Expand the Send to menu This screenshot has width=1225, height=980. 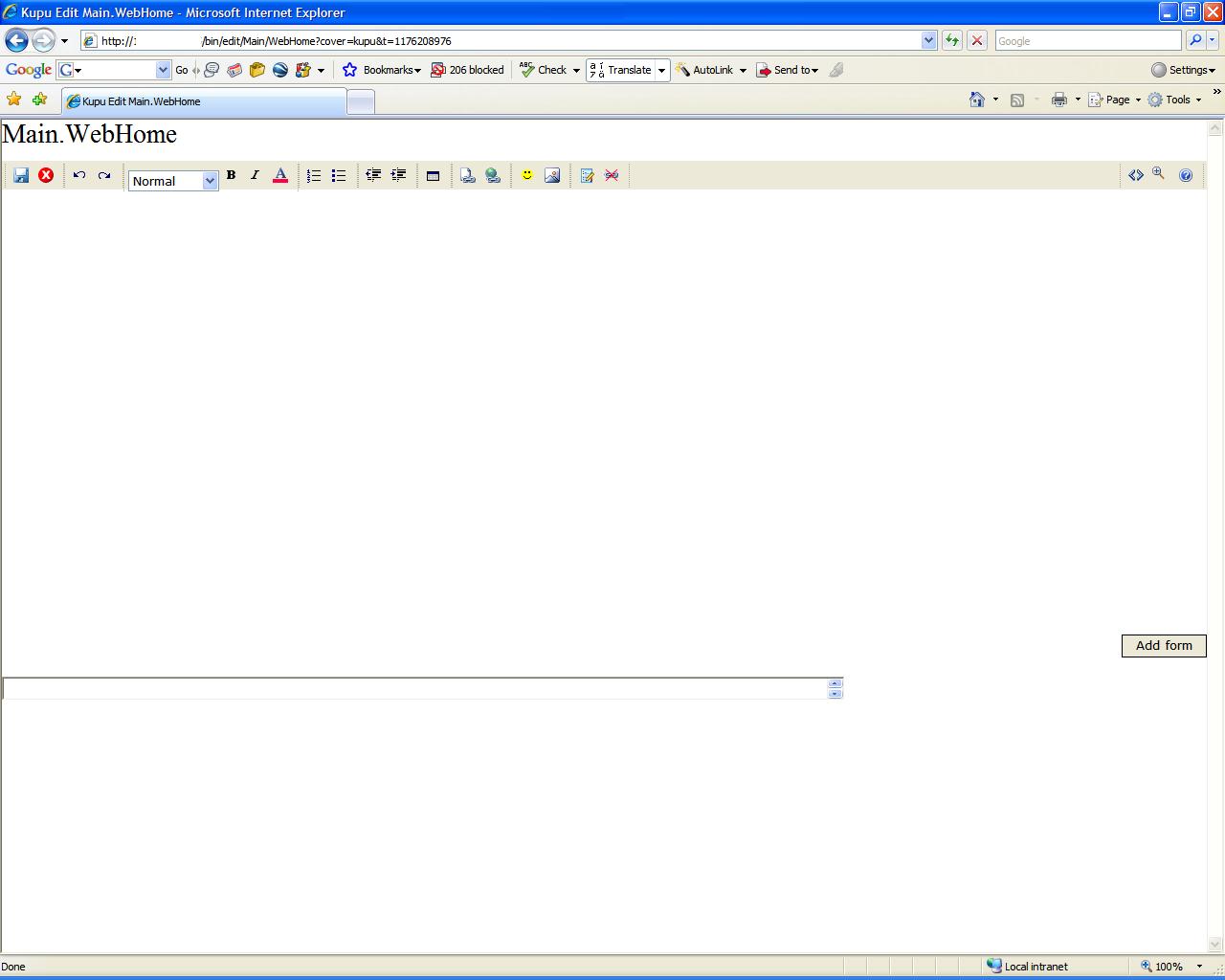pyautogui.click(x=814, y=69)
